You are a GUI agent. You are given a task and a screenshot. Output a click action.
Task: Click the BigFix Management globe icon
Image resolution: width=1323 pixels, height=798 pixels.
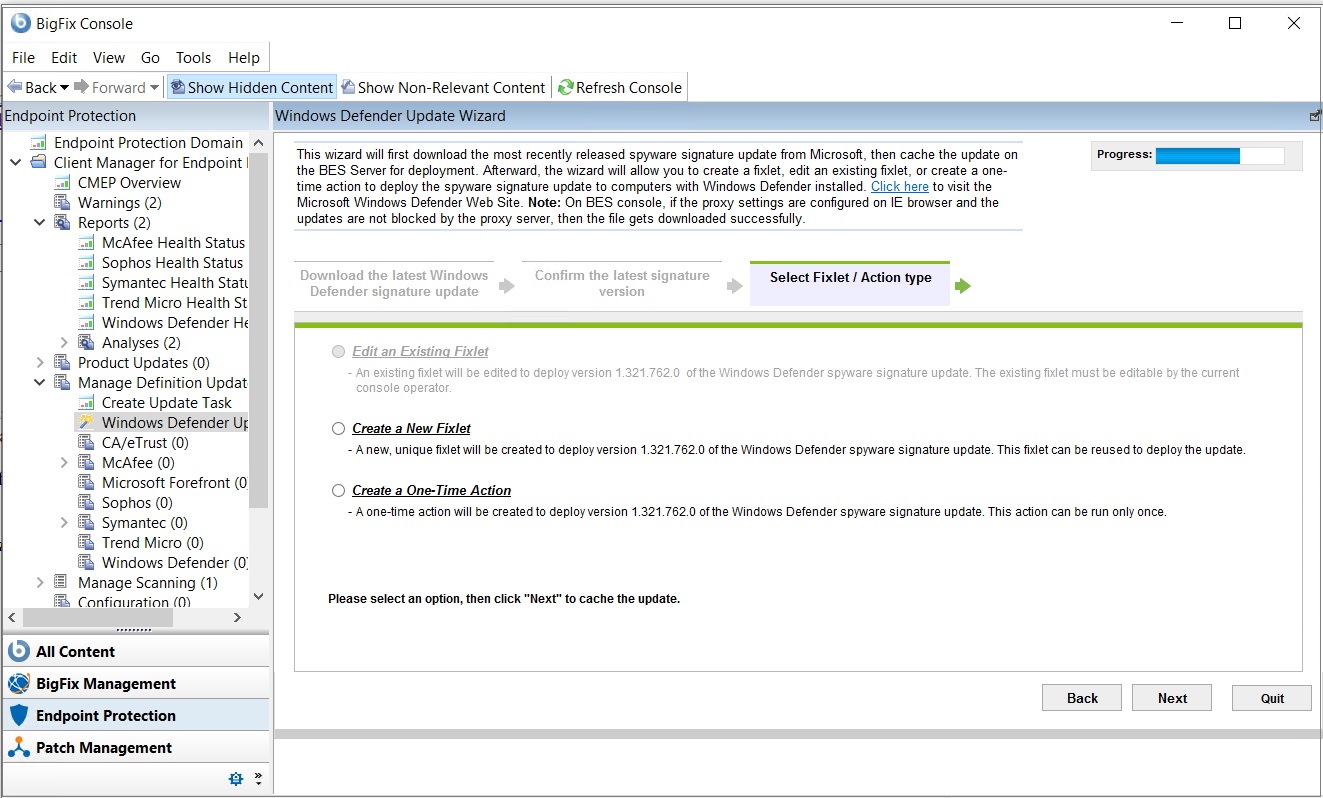coord(18,684)
